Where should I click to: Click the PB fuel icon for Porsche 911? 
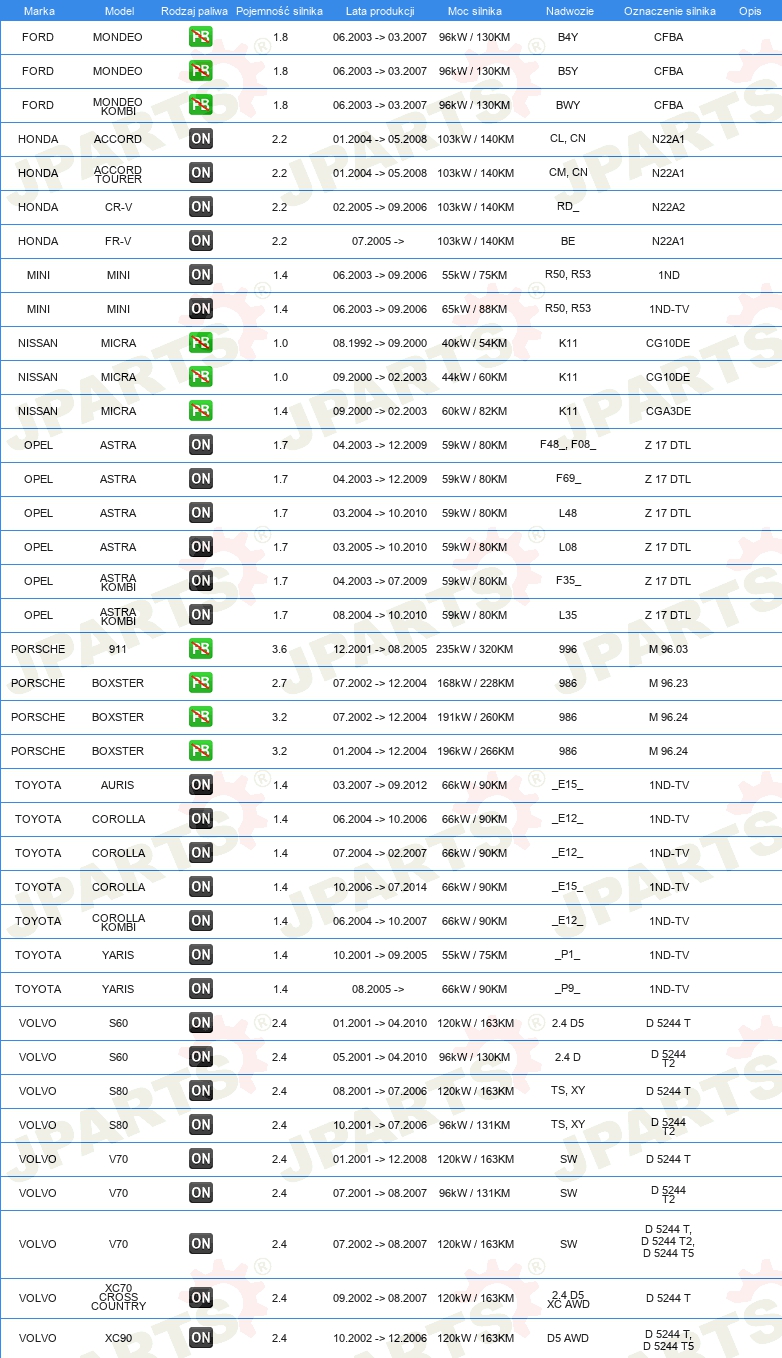(x=201, y=649)
